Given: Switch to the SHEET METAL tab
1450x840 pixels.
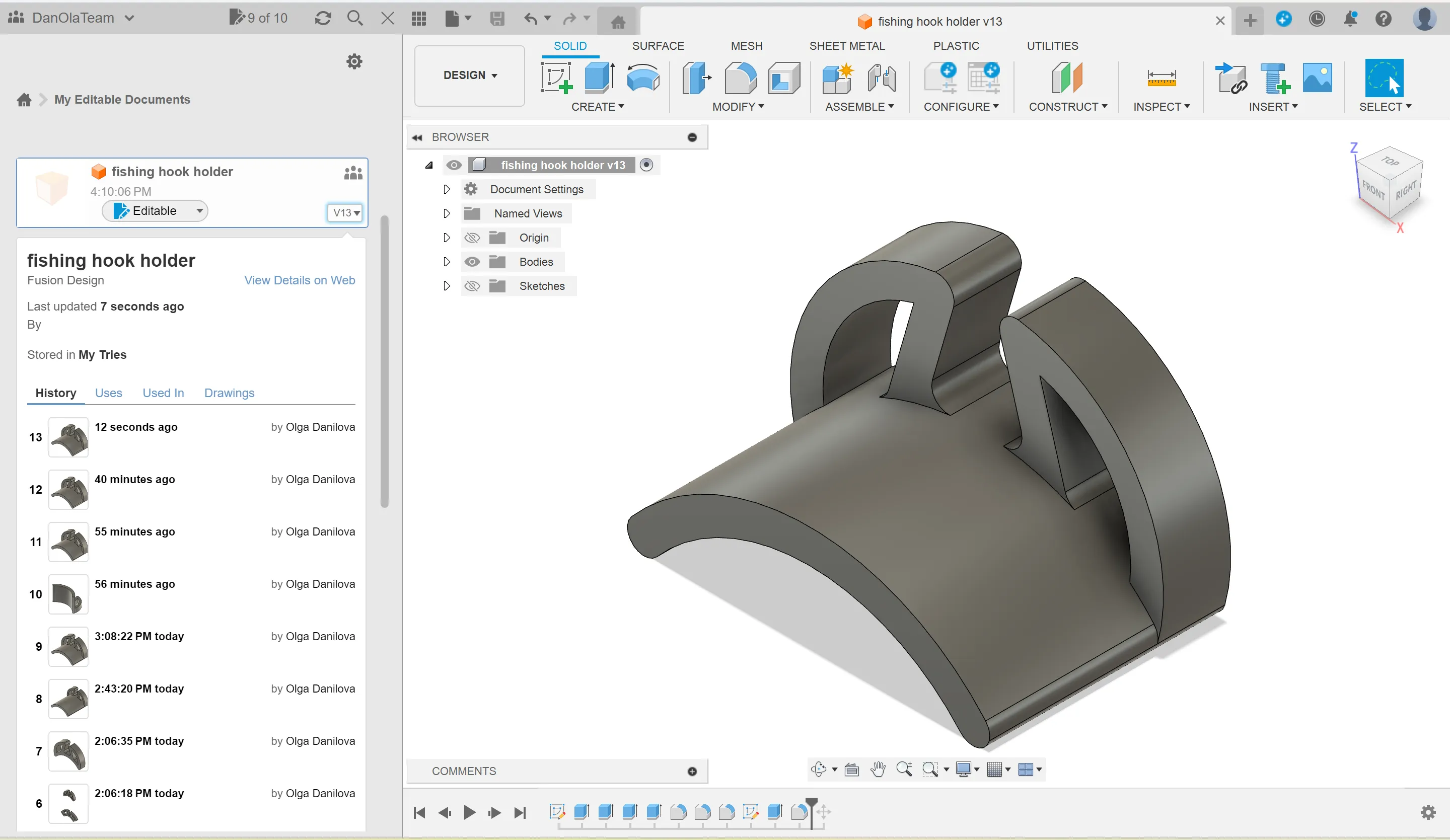Looking at the screenshot, I should tap(846, 45).
